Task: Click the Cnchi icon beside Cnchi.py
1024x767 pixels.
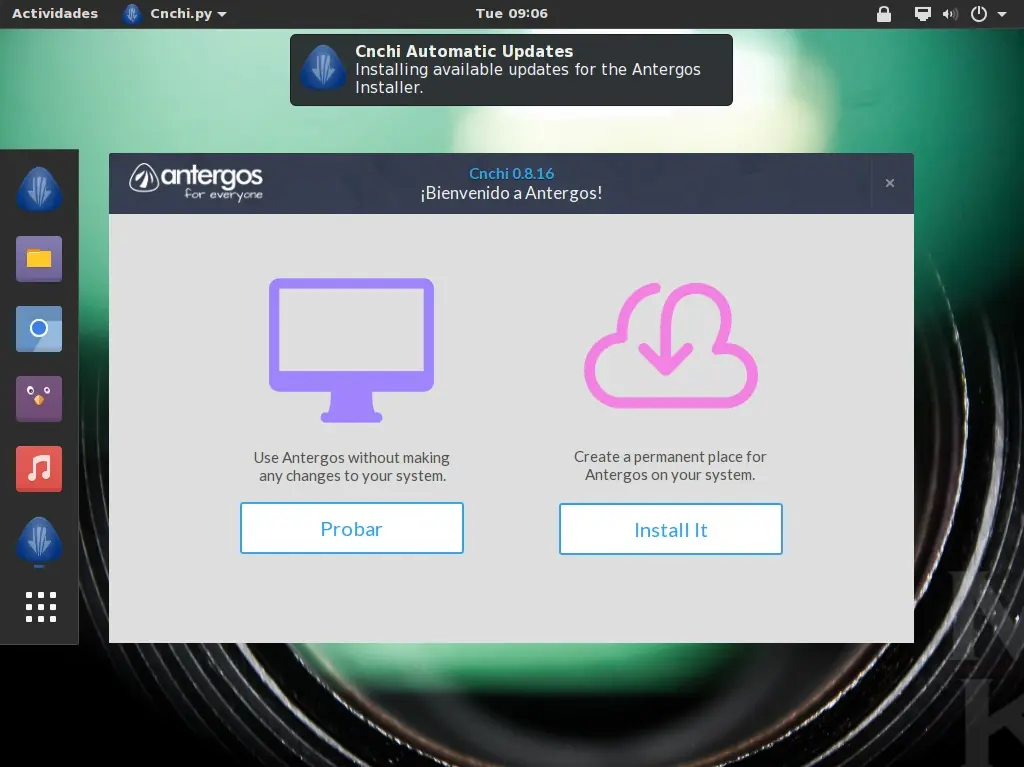Action: pos(132,14)
